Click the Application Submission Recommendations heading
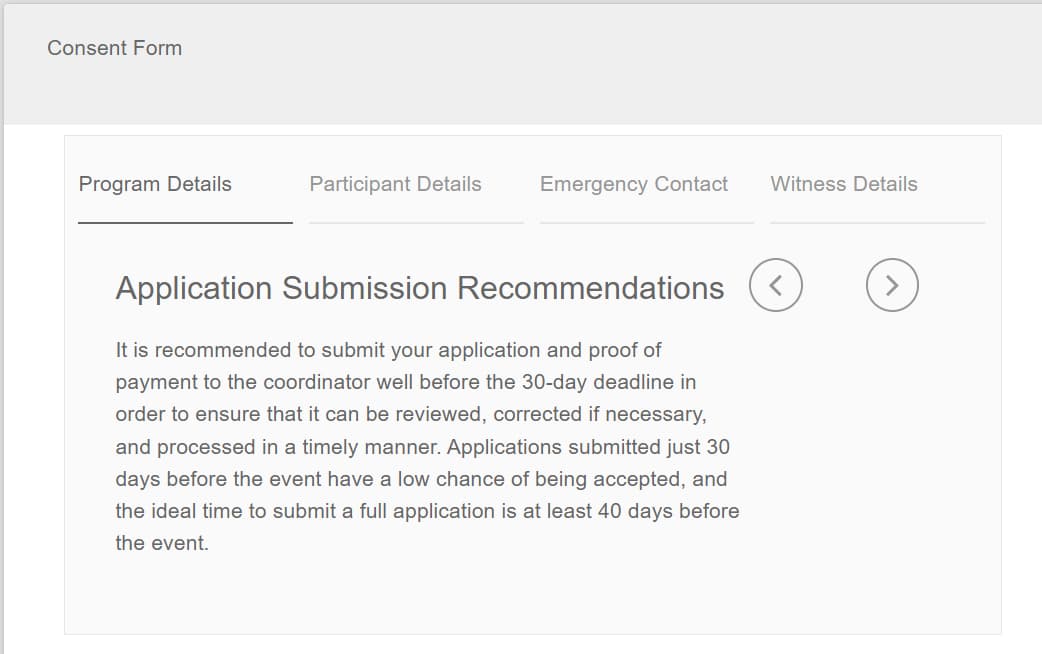This screenshot has height=654, width=1042. [420, 288]
